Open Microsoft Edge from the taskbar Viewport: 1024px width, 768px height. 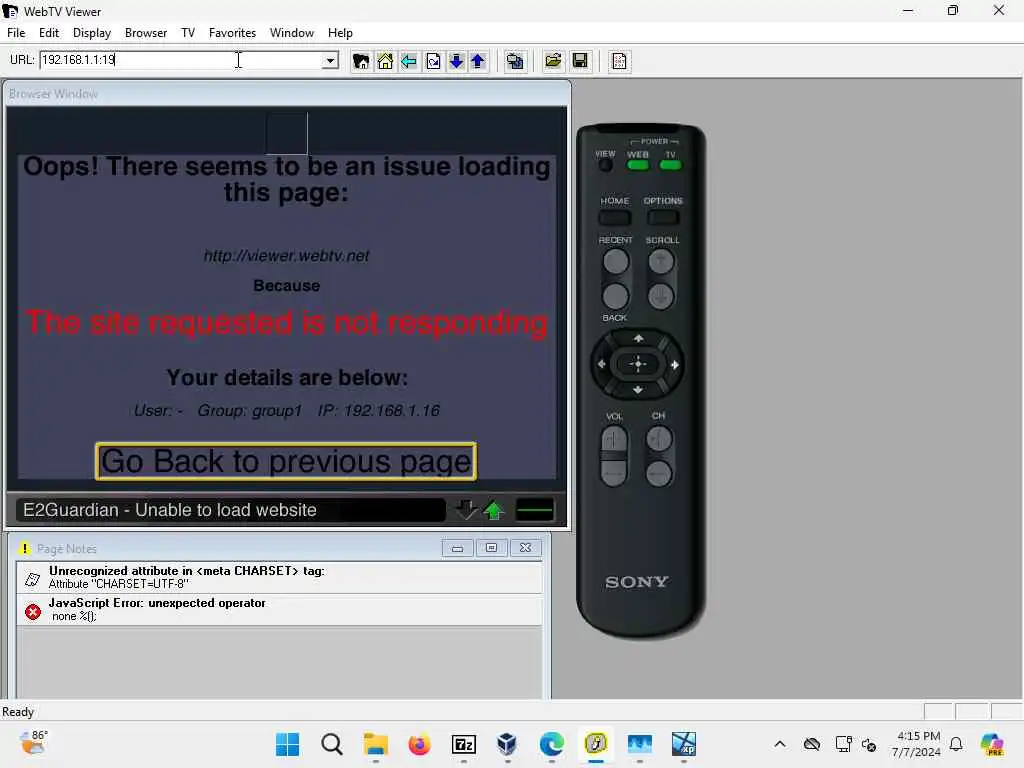tap(552, 744)
